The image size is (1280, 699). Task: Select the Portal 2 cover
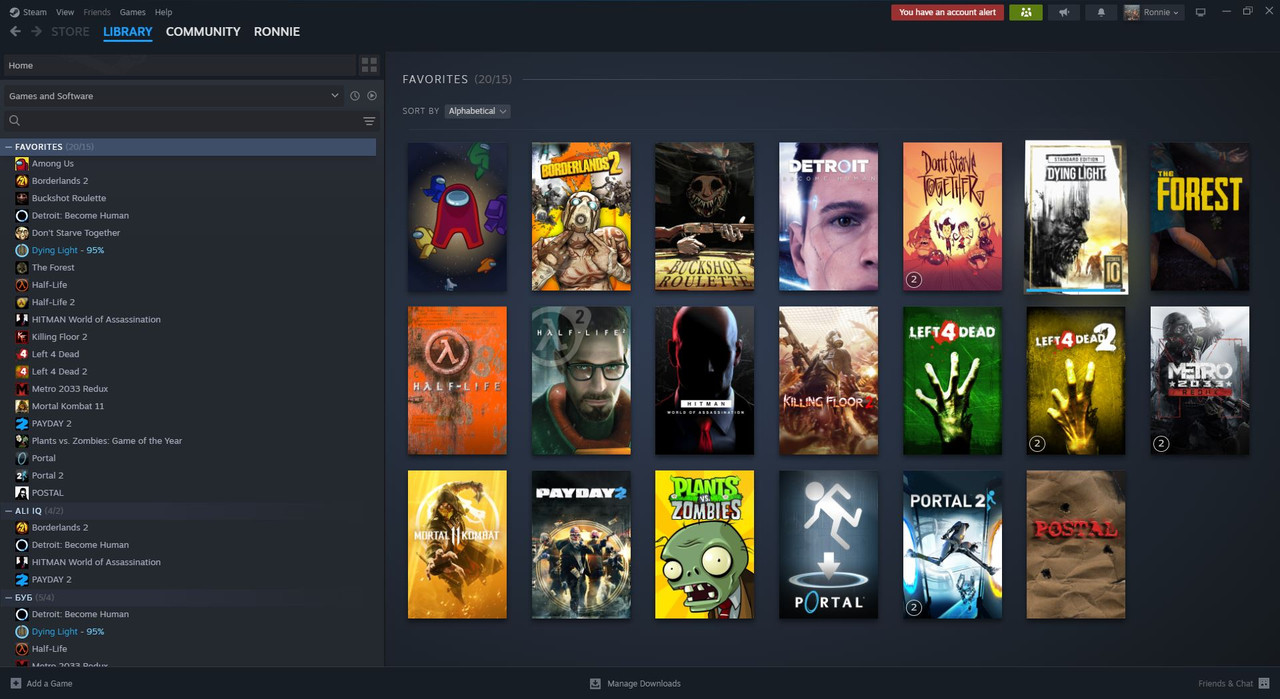(x=952, y=544)
